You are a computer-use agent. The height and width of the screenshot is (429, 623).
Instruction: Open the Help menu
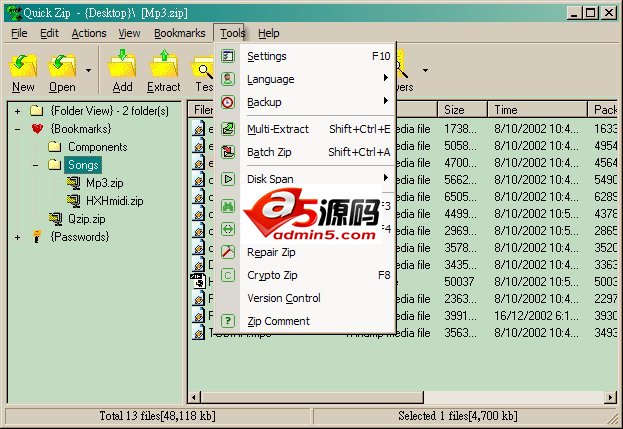tap(269, 33)
